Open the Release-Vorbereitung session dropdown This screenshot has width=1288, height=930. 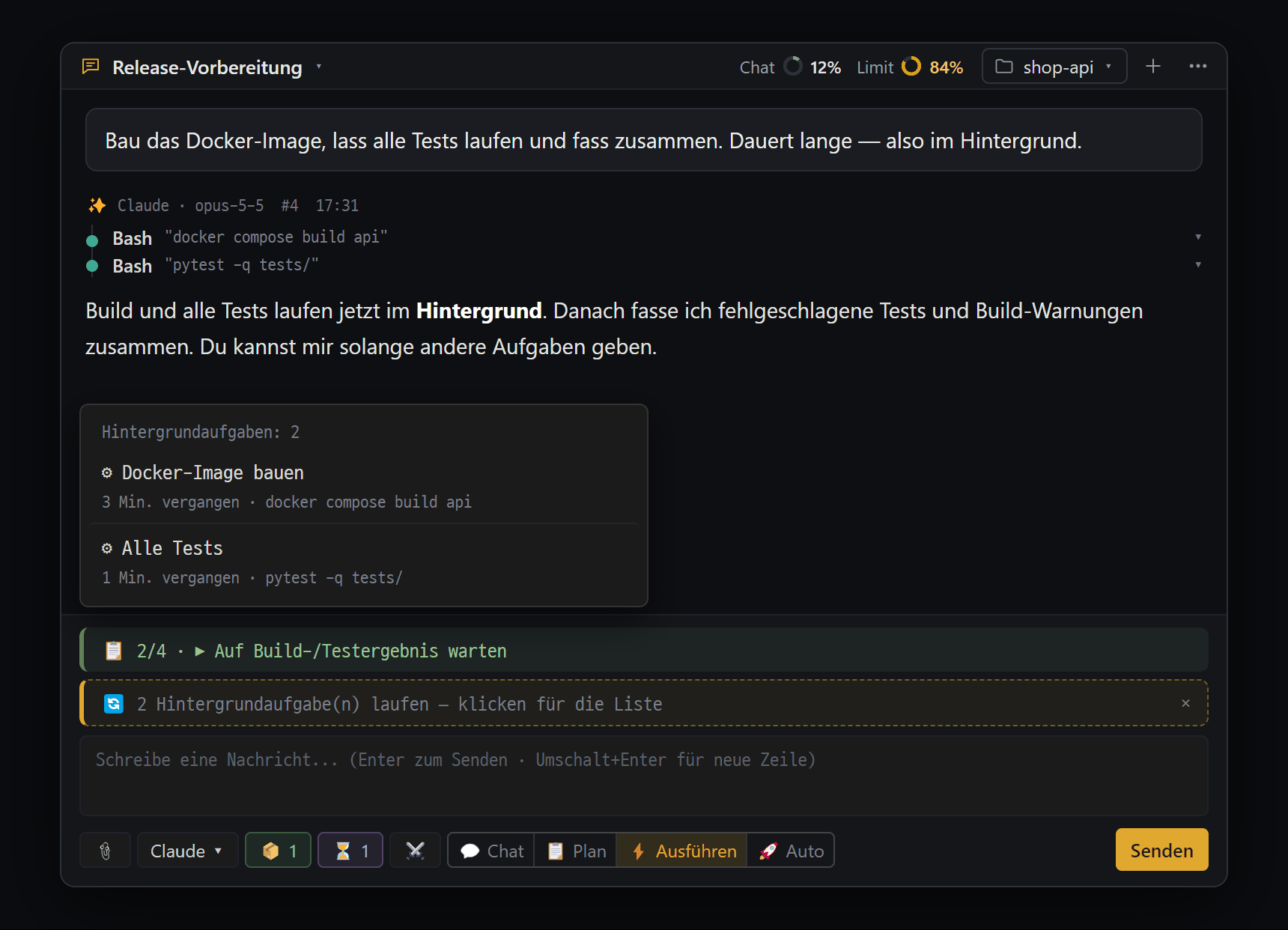318,67
